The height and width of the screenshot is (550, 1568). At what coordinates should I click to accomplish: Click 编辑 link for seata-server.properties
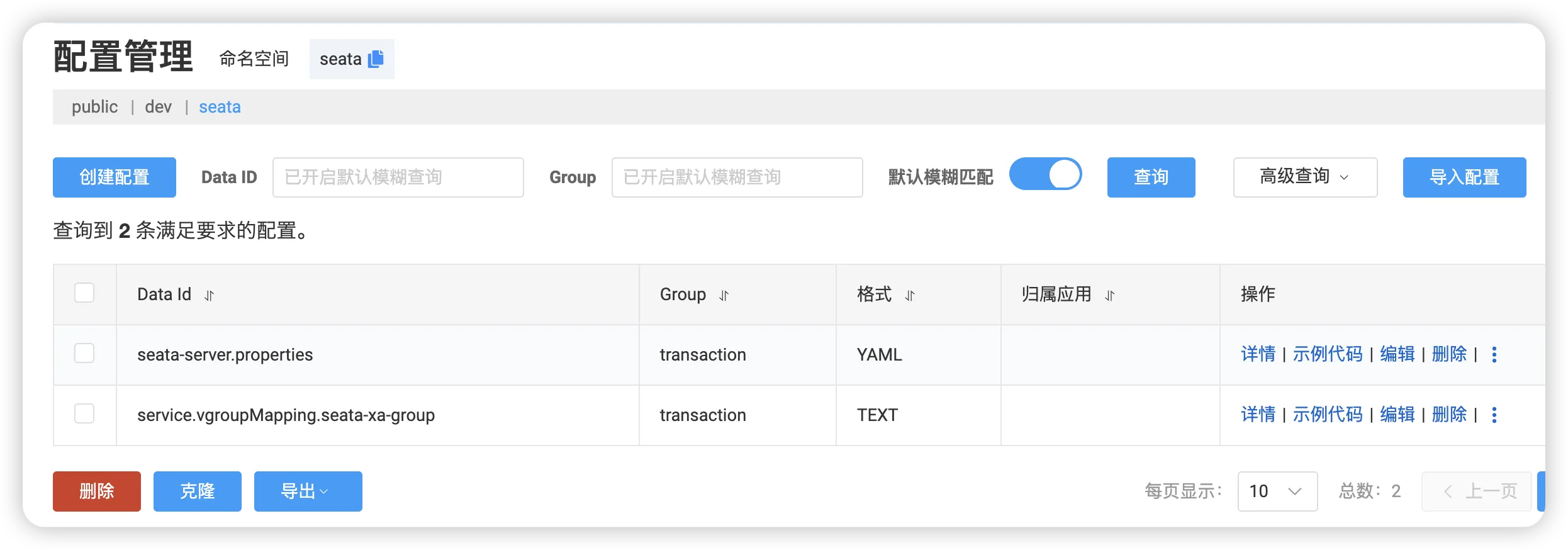click(1397, 354)
